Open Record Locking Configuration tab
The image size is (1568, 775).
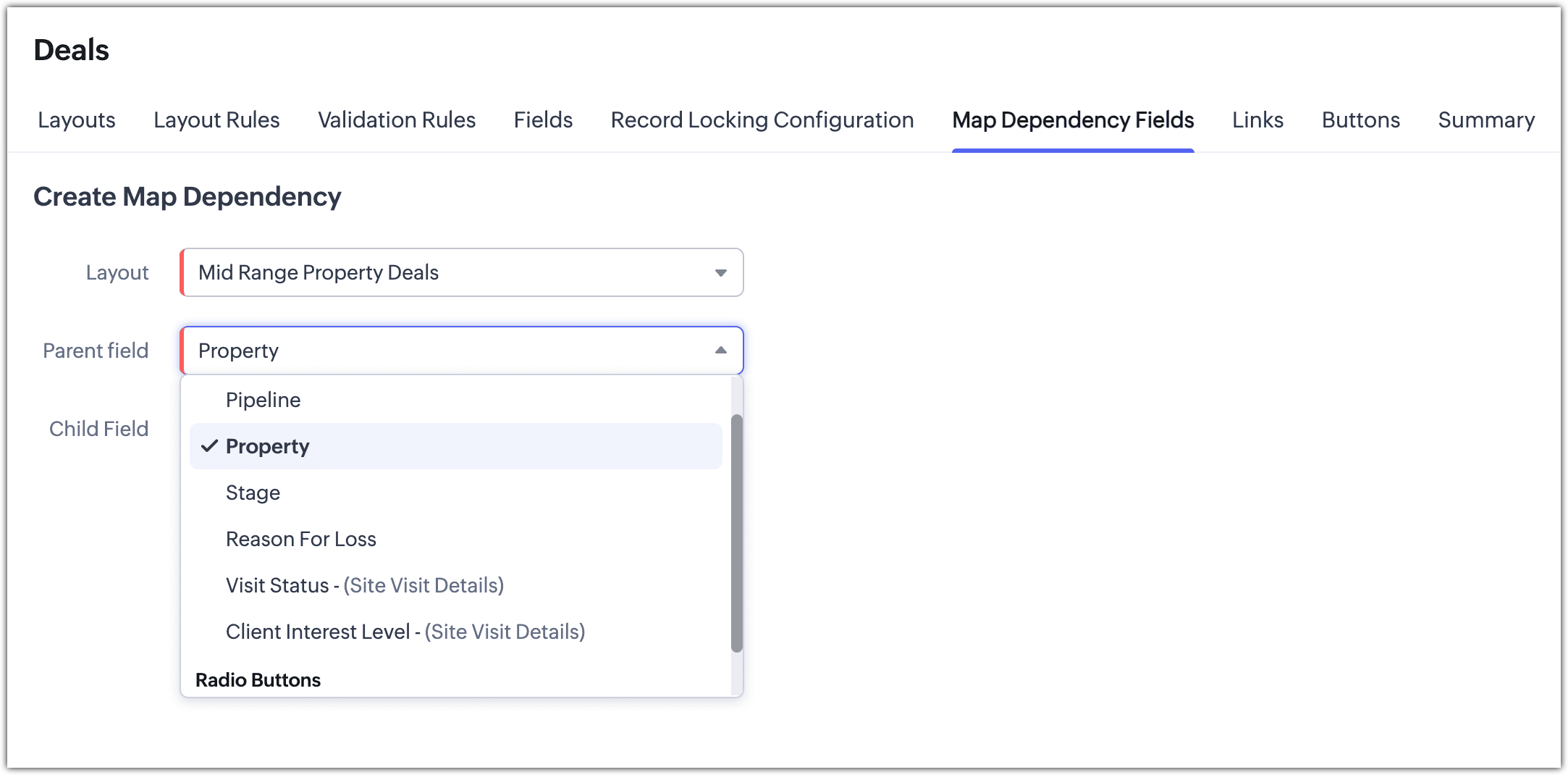pyautogui.click(x=762, y=120)
